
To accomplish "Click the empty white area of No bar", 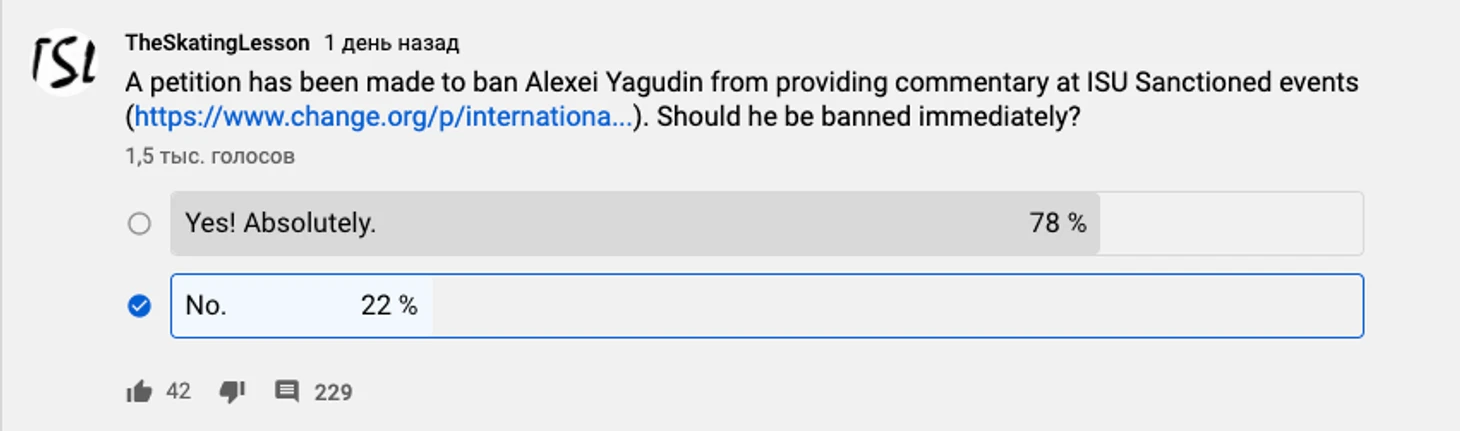I will click(x=897, y=306).
